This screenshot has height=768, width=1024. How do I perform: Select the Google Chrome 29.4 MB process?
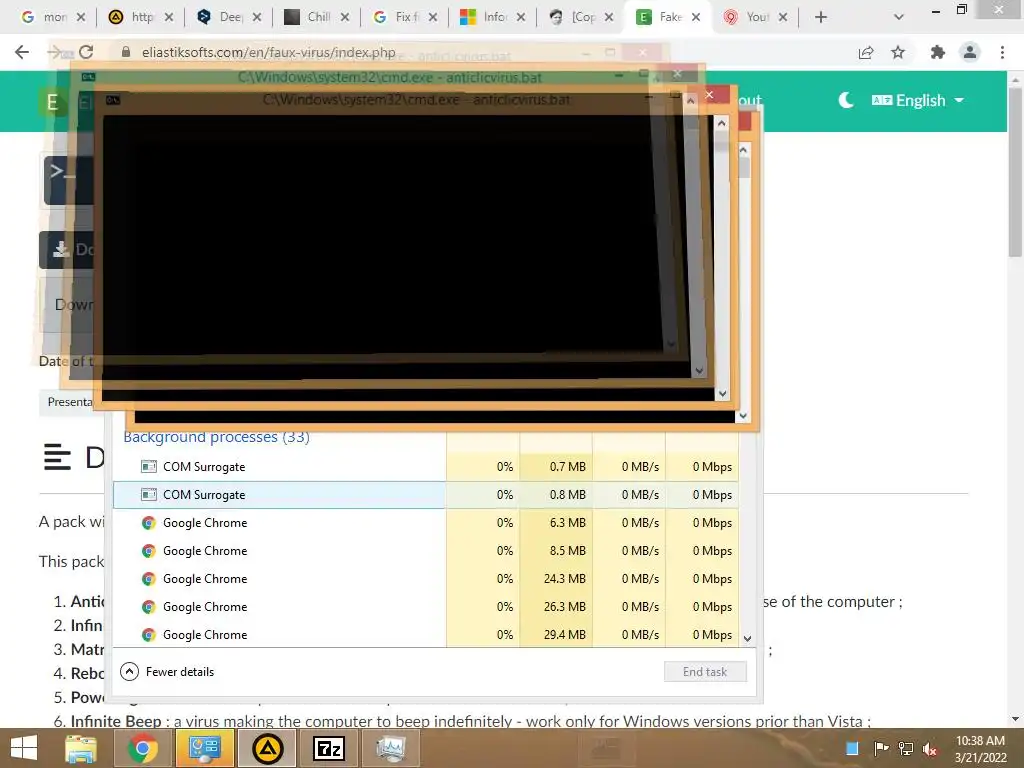click(425, 635)
